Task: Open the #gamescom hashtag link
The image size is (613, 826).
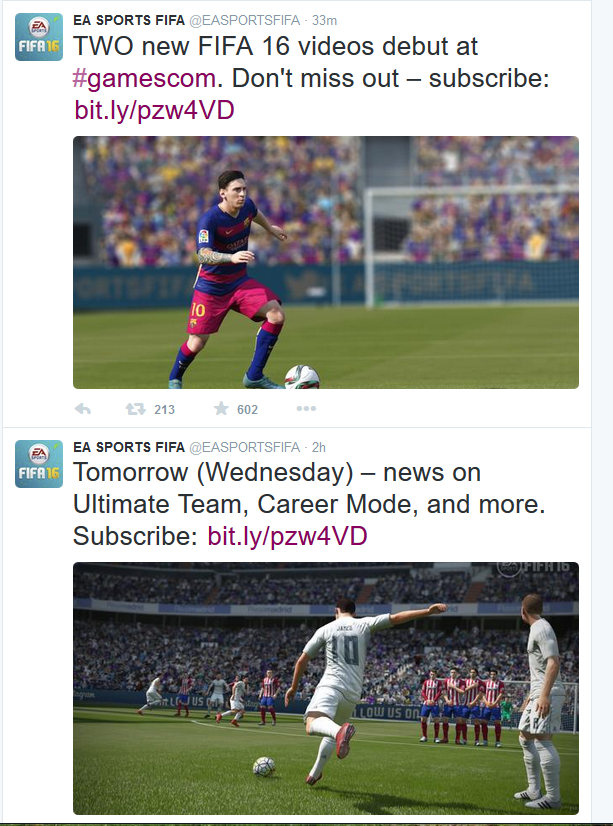Action: click(144, 78)
